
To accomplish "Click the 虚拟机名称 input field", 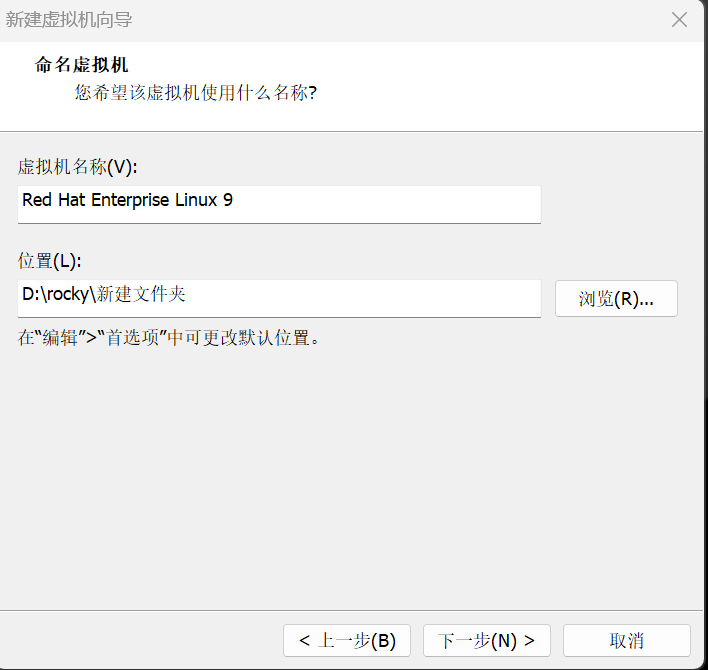I will click(279, 205).
